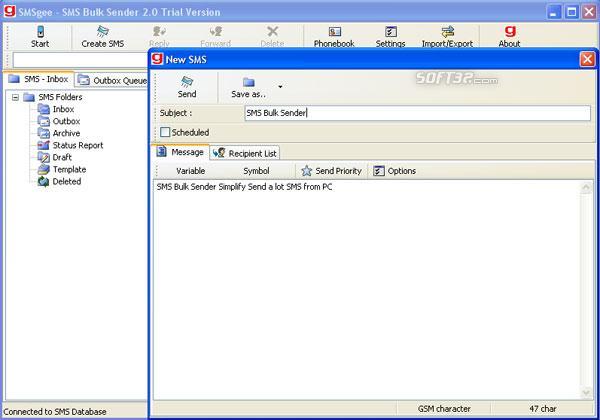Click the GSM character status entry

444,409
